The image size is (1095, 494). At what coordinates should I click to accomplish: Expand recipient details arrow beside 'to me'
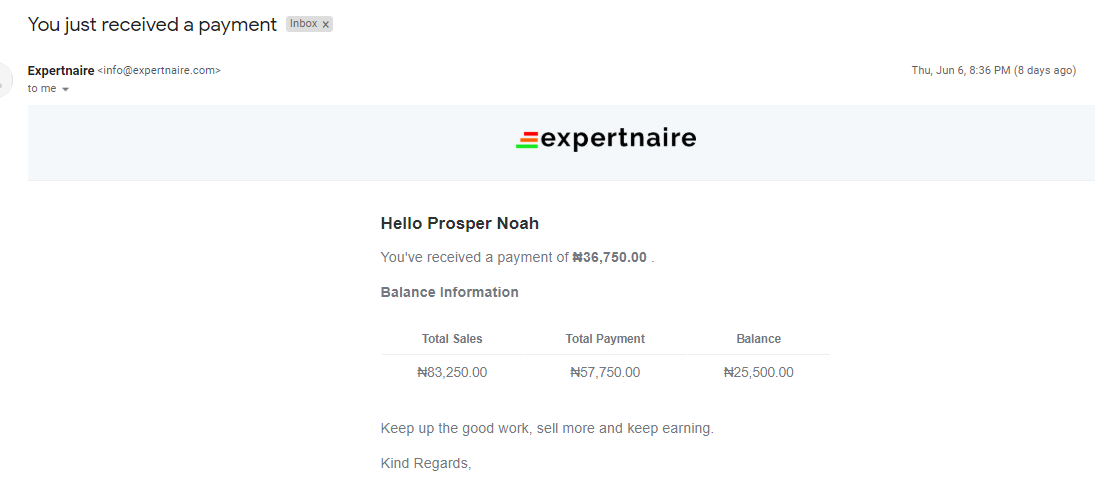click(x=66, y=89)
